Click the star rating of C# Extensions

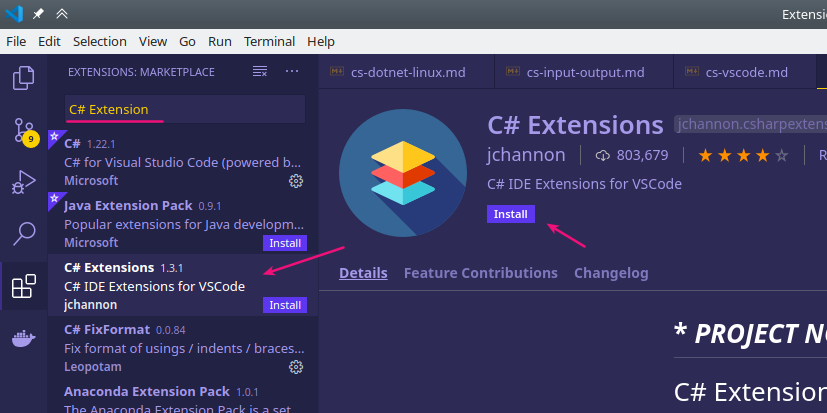click(x=743, y=155)
